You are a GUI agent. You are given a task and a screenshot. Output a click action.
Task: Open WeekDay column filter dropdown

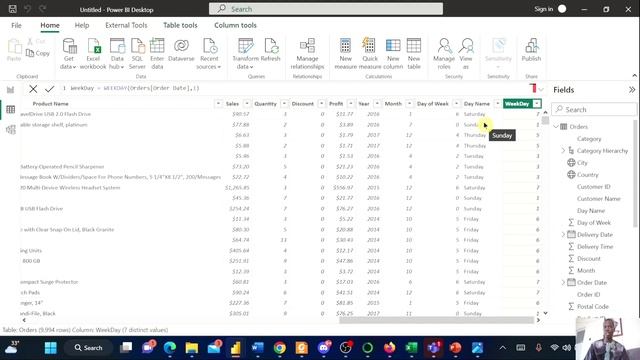[537, 104]
